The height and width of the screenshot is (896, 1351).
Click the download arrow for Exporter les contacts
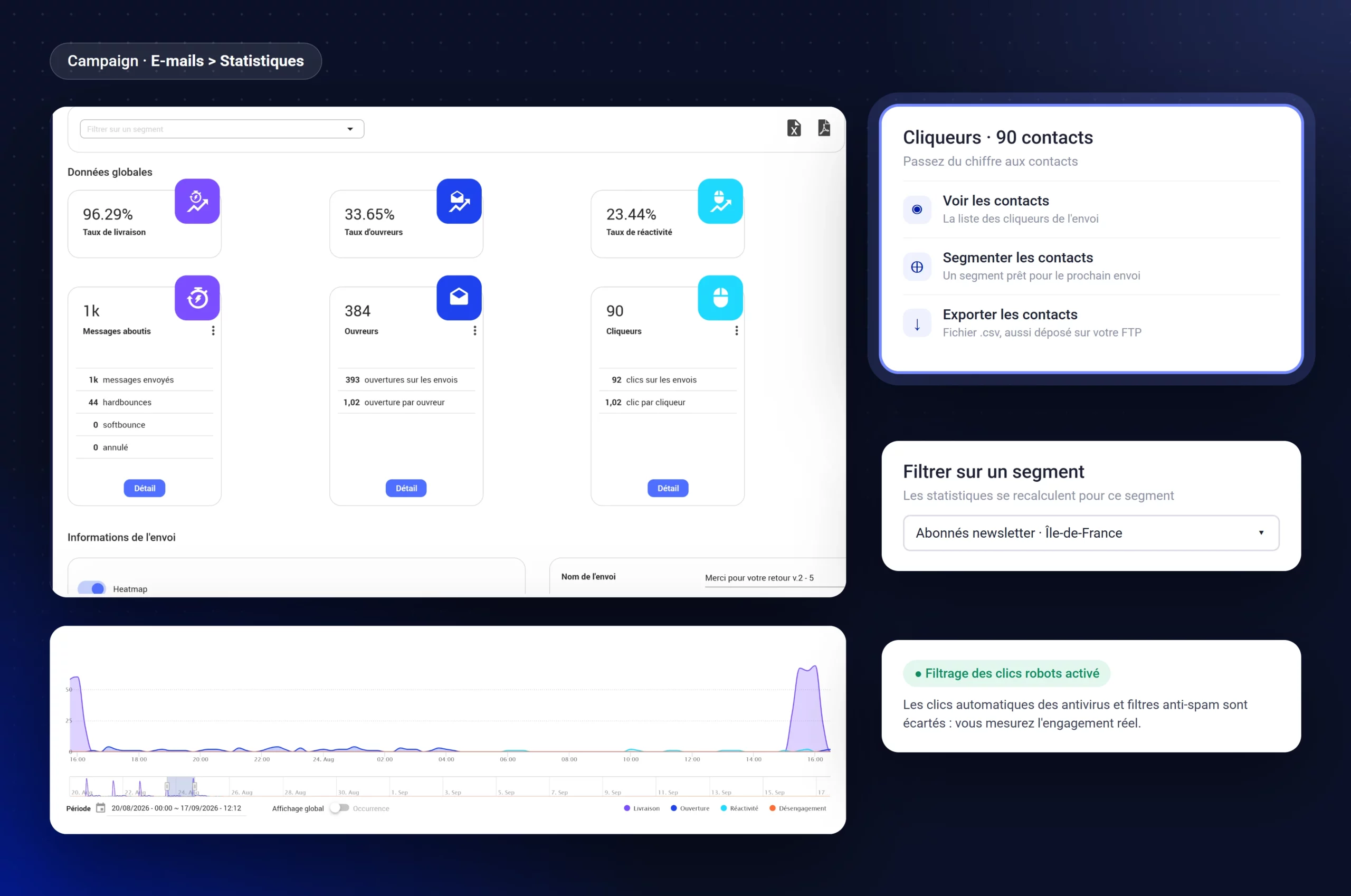(x=917, y=323)
